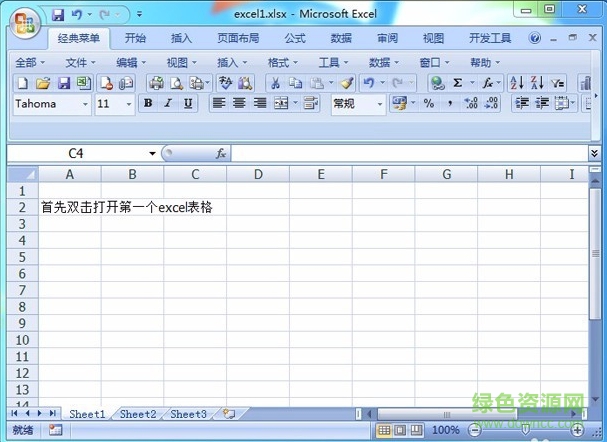Open the Customize Quick Access Toolbar dropdown
Image resolution: width=607 pixels, height=442 pixels.
139,15
